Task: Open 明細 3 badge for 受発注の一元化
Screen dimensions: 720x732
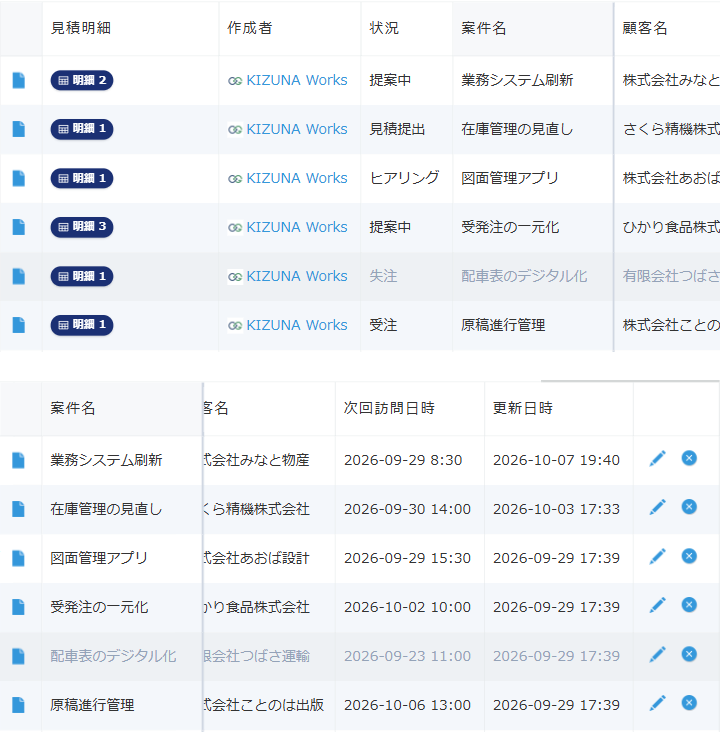Action: 82,227
